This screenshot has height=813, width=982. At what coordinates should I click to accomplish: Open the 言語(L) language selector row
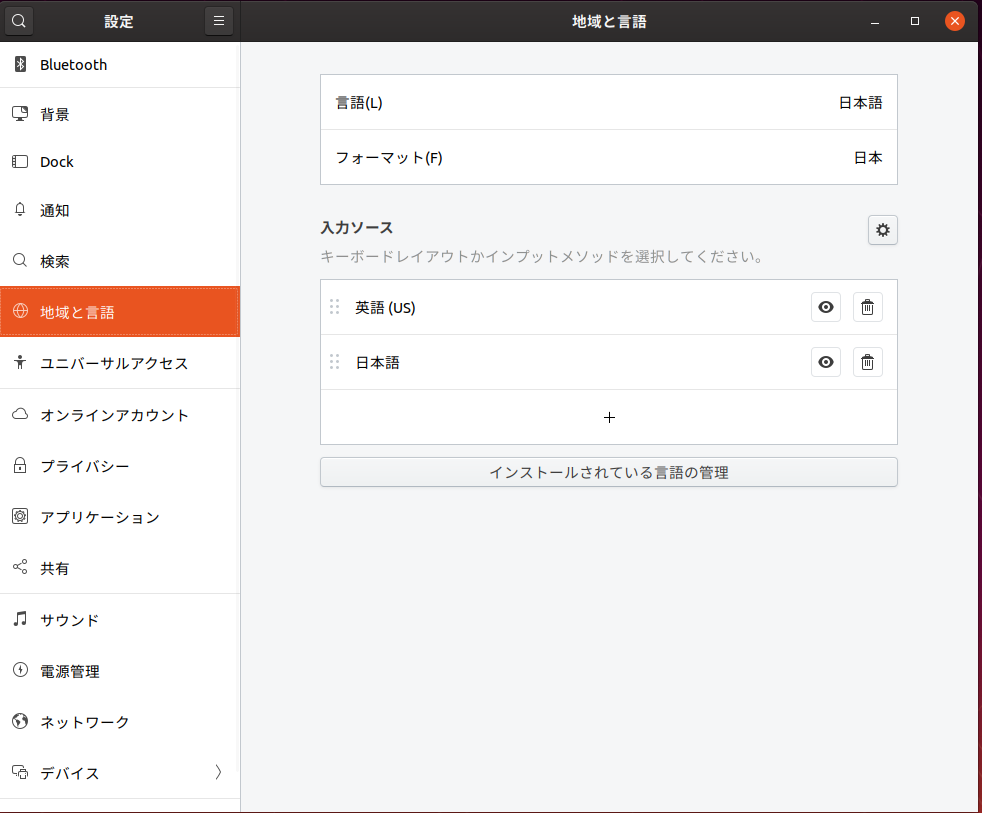pos(609,102)
